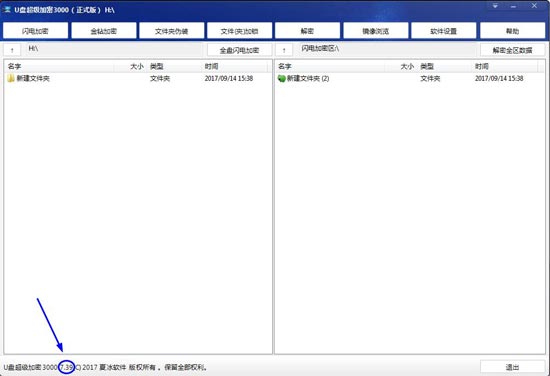This screenshot has width=550, height=376.
Task: Click the 闪电加密区\ path field
Action: 387,49
